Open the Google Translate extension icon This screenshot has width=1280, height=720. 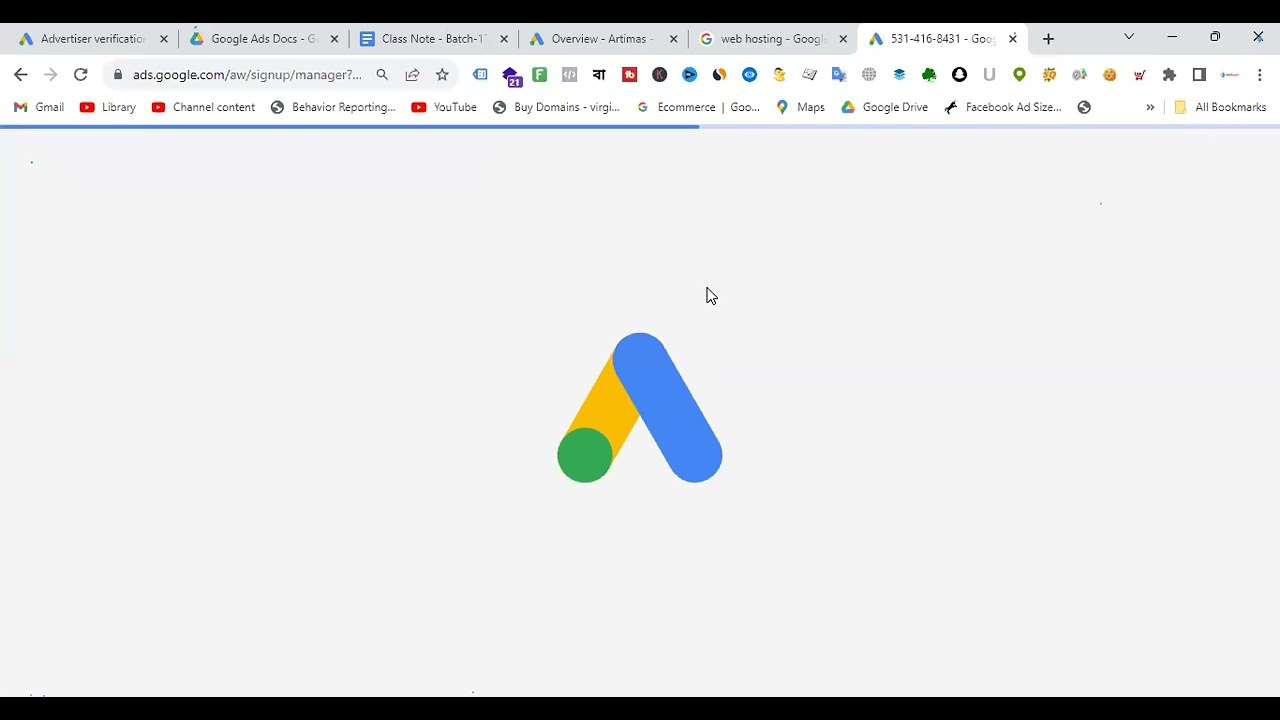point(839,75)
